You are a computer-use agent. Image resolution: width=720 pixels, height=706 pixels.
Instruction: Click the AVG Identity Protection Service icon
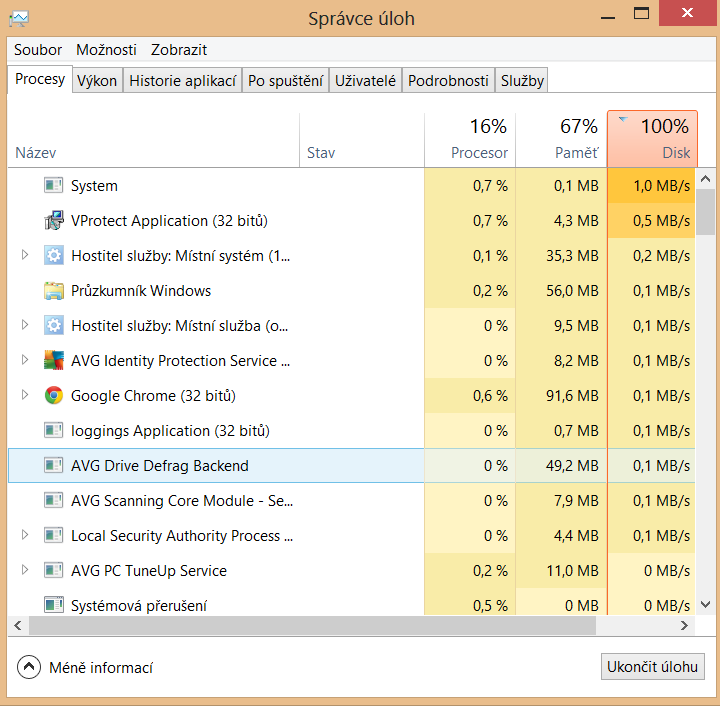point(54,360)
